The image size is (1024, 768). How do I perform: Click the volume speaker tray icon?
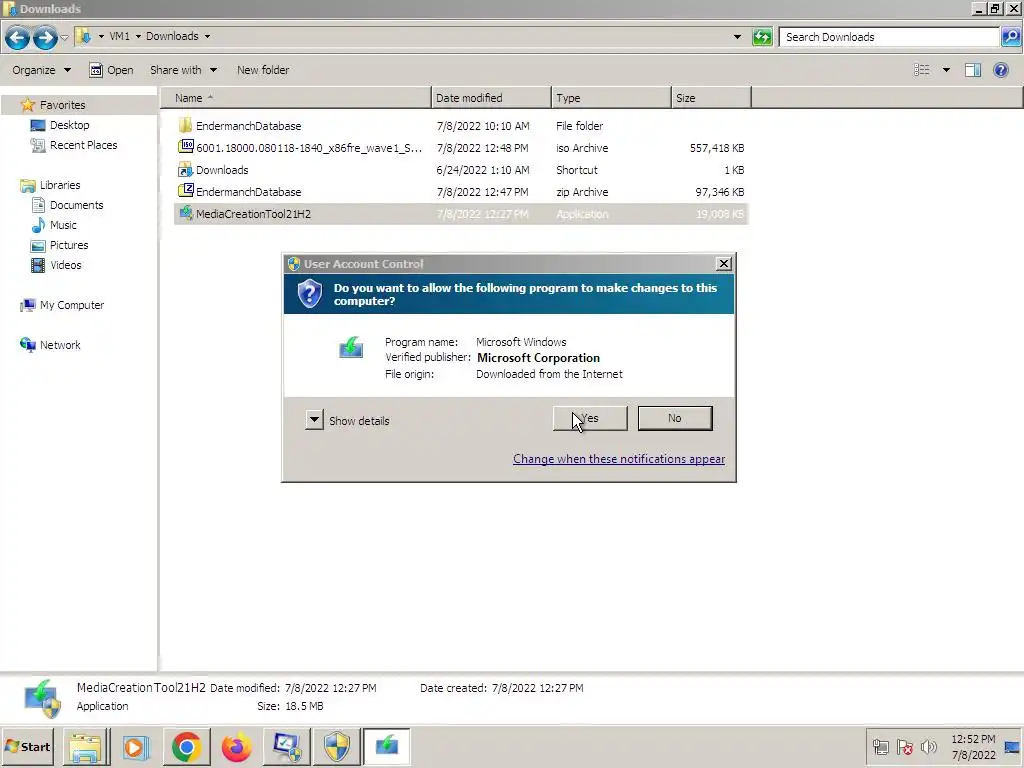click(x=928, y=747)
